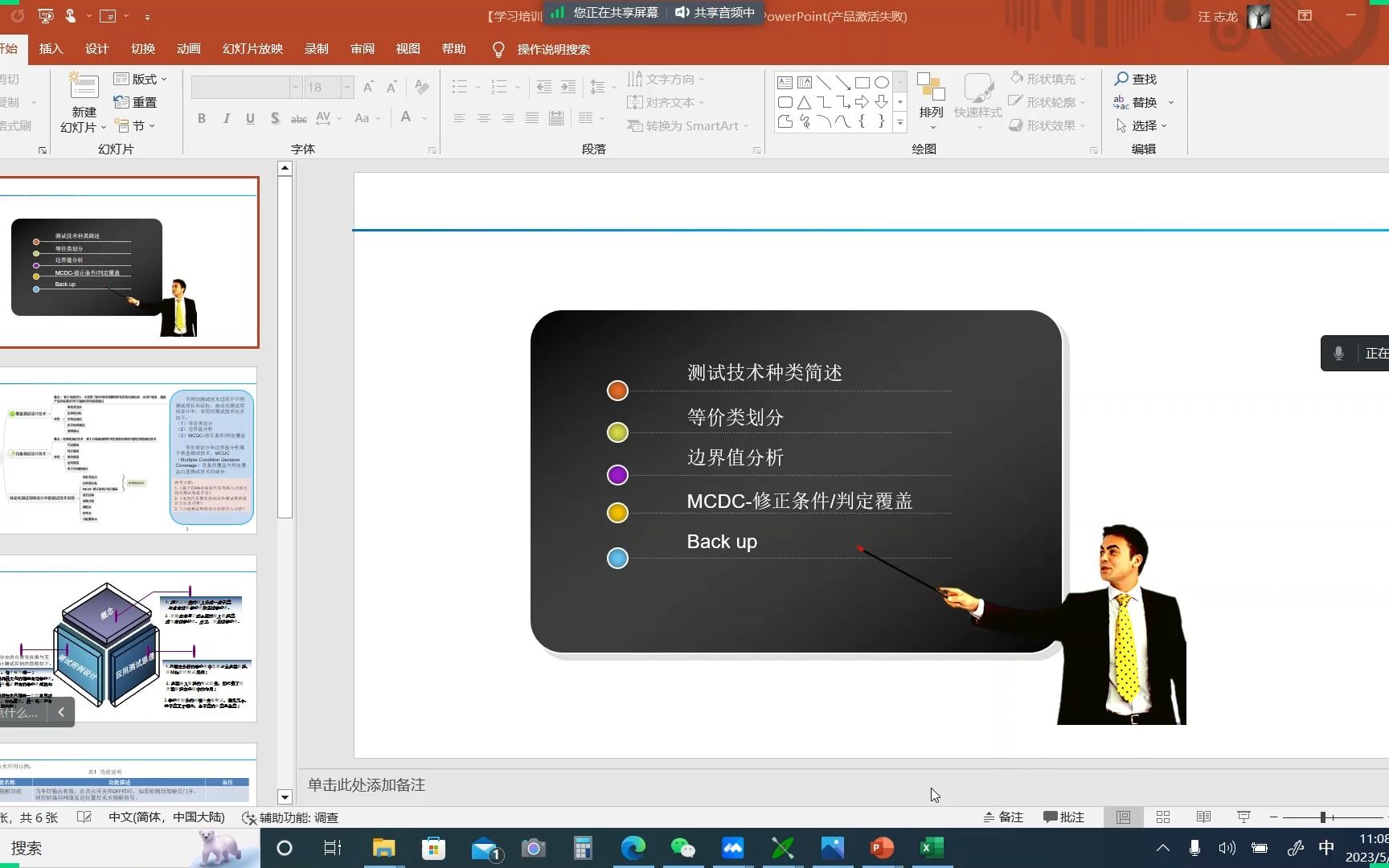The image size is (1389, 868).
Task: Select the second slide thumbnail
Action: 129,454
